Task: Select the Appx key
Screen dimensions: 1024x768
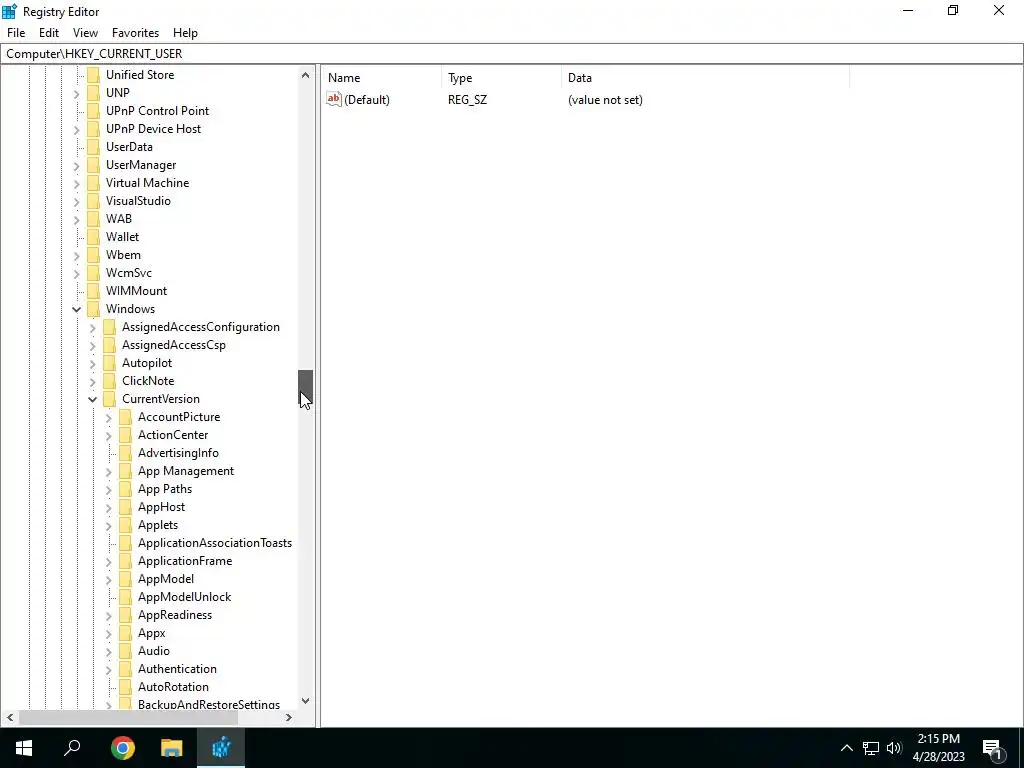Action: [152, 633]
